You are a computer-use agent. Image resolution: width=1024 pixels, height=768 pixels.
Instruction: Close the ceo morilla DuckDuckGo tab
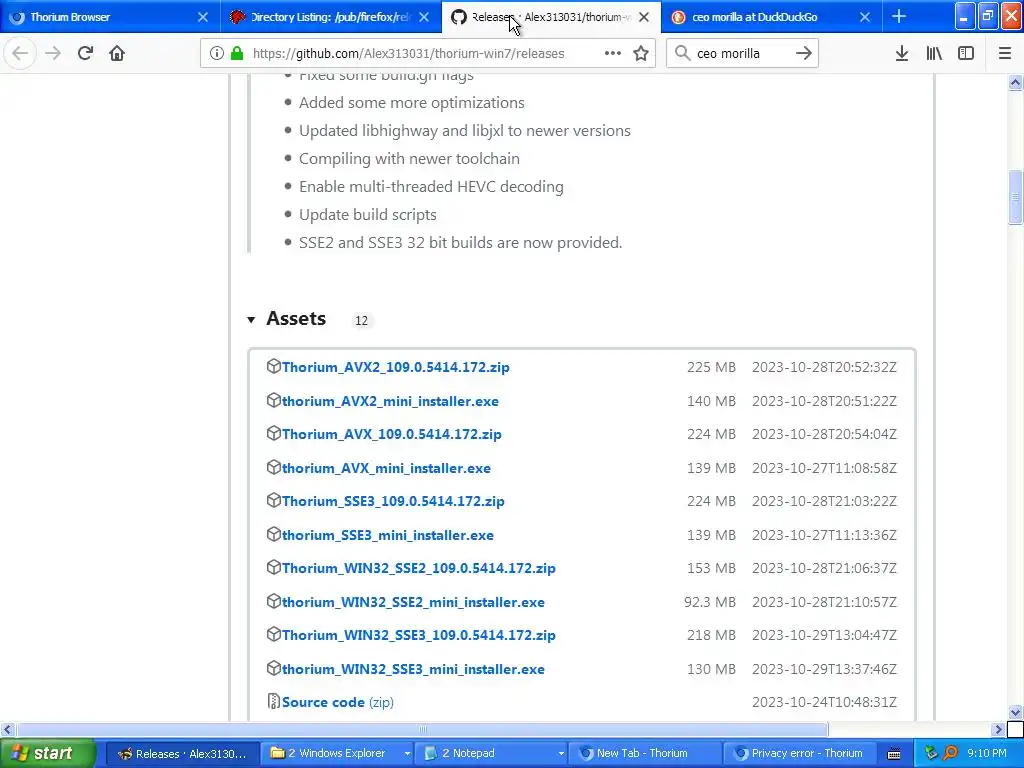click(x=865, y=17)
